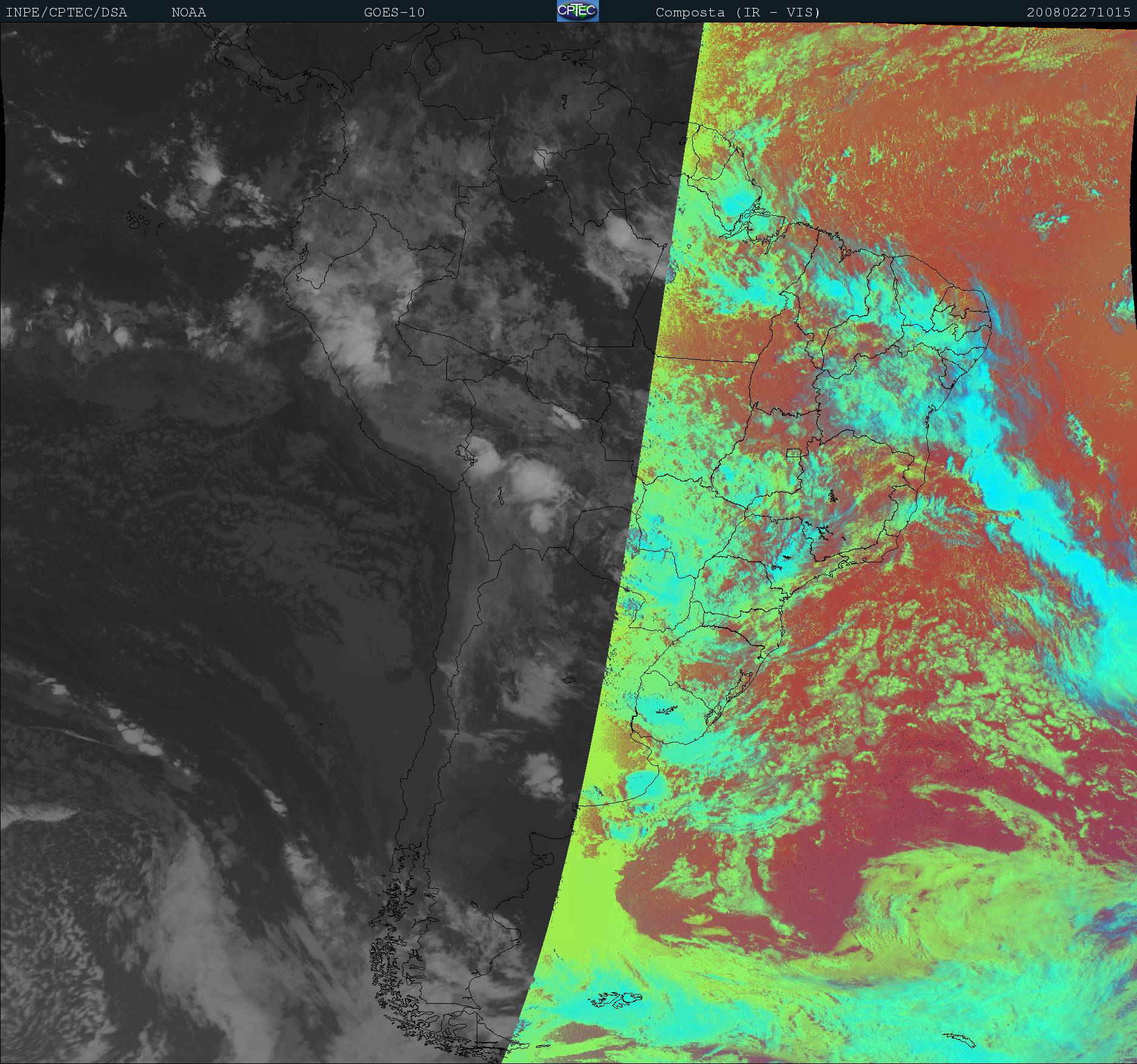Screen dimensions: 1137x1064
Task: Click the 200802271015 timestamp
Action: pos(1078,12)
